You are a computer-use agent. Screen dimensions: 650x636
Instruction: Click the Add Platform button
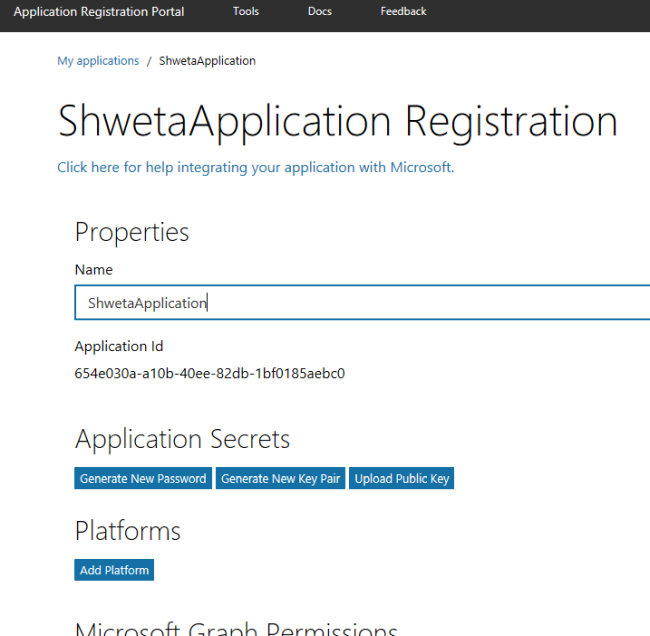pyautogui.click(x=114, y=570)
